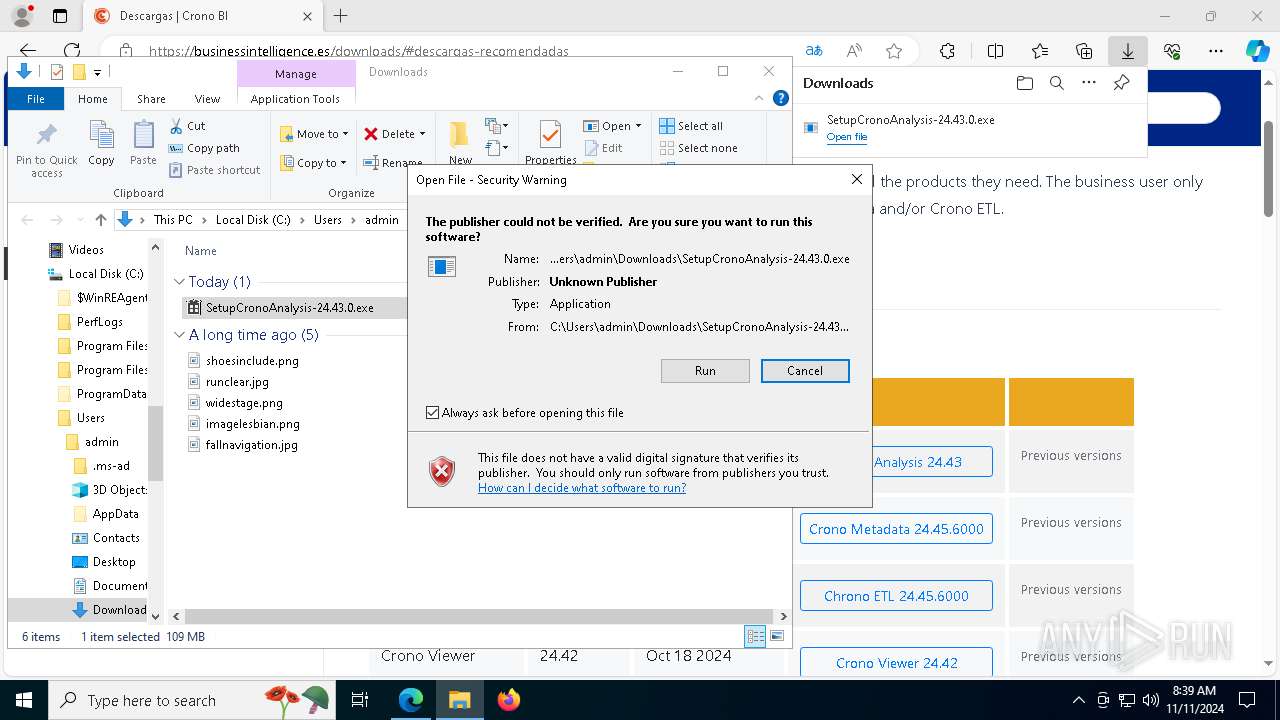Viewport: 1280px width, 720px height.
Task: Click Users in the Explorer breadcrumb path
Action: (x=328, y=220)
